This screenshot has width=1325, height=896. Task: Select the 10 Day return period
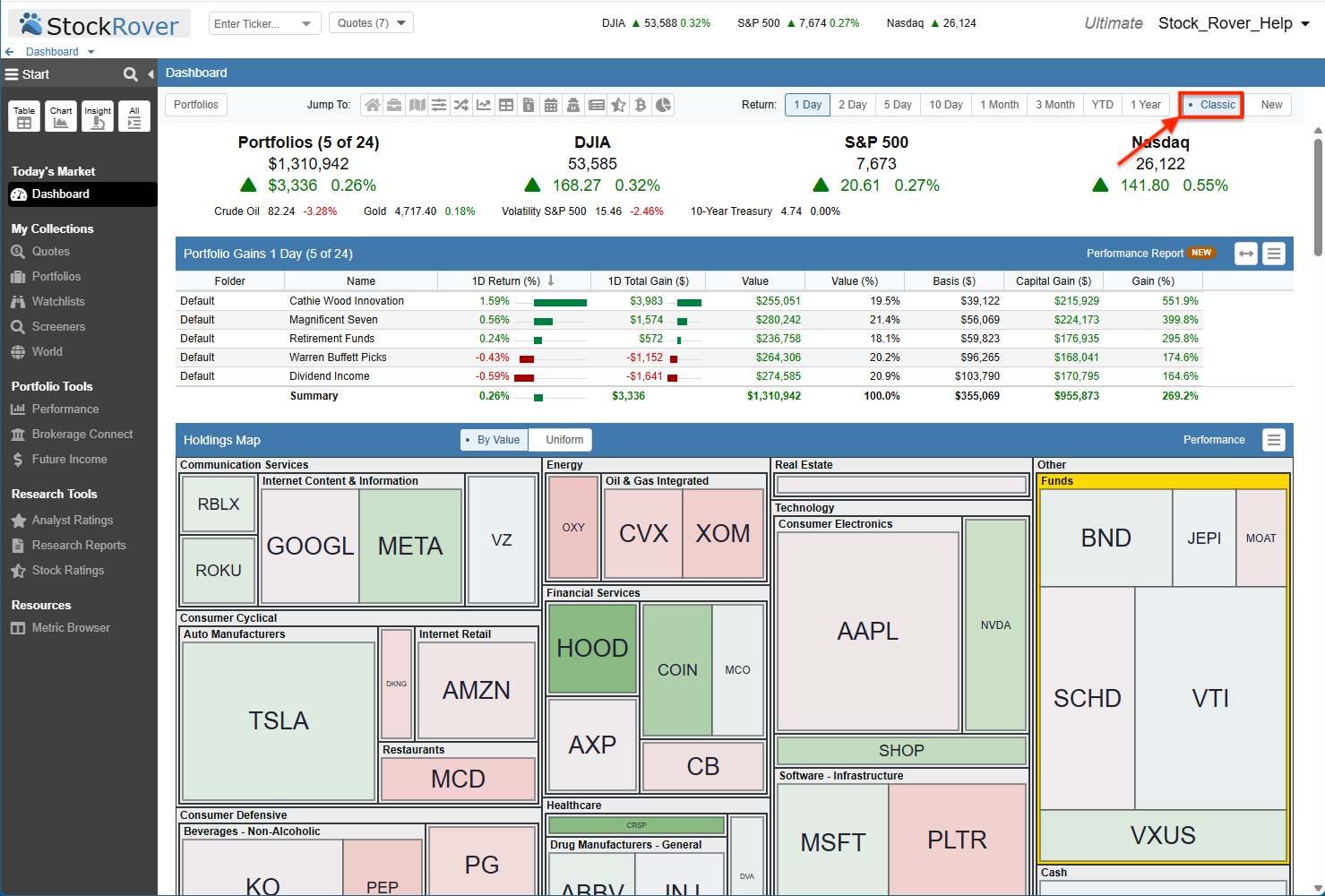point(946,105)
